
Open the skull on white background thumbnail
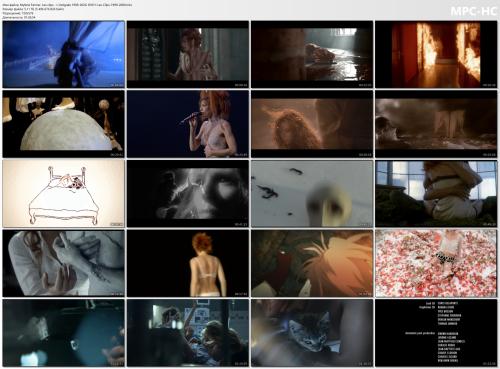point(312,194)
